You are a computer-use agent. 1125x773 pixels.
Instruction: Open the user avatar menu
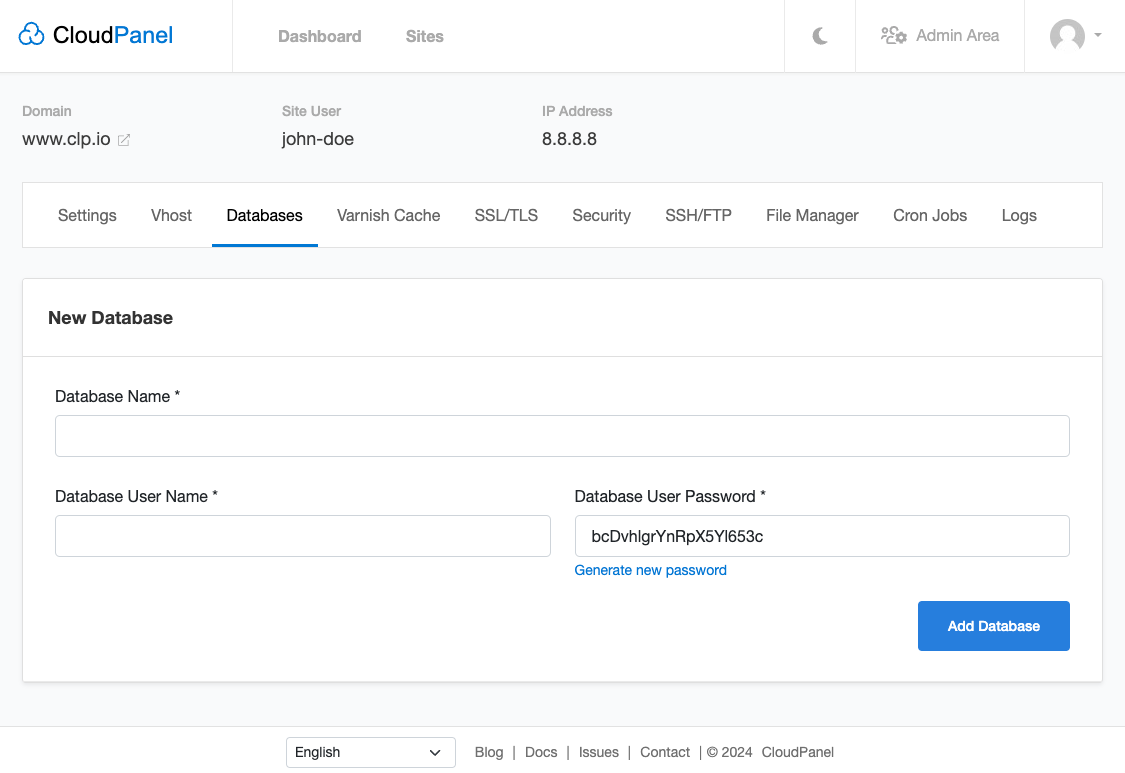click(1067, 35)
